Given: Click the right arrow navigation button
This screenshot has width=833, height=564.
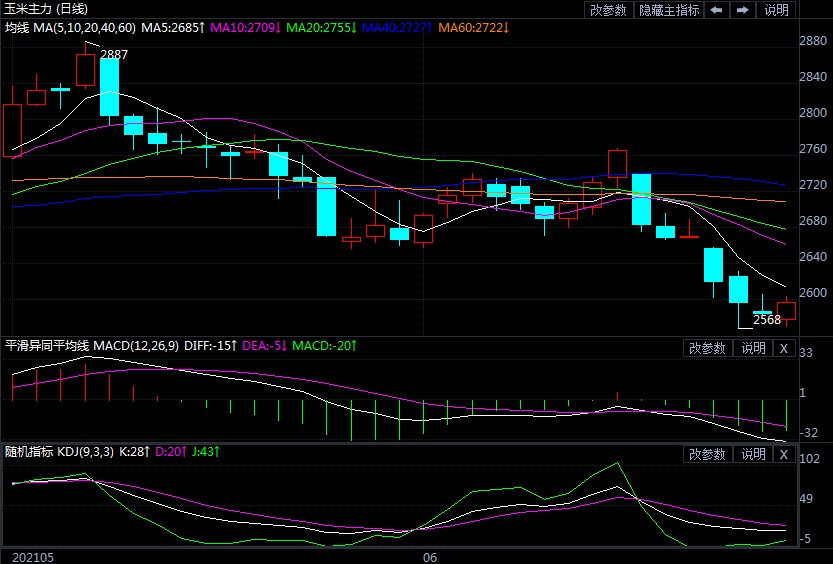Looking at the screenshot, I should click(742, 10).
